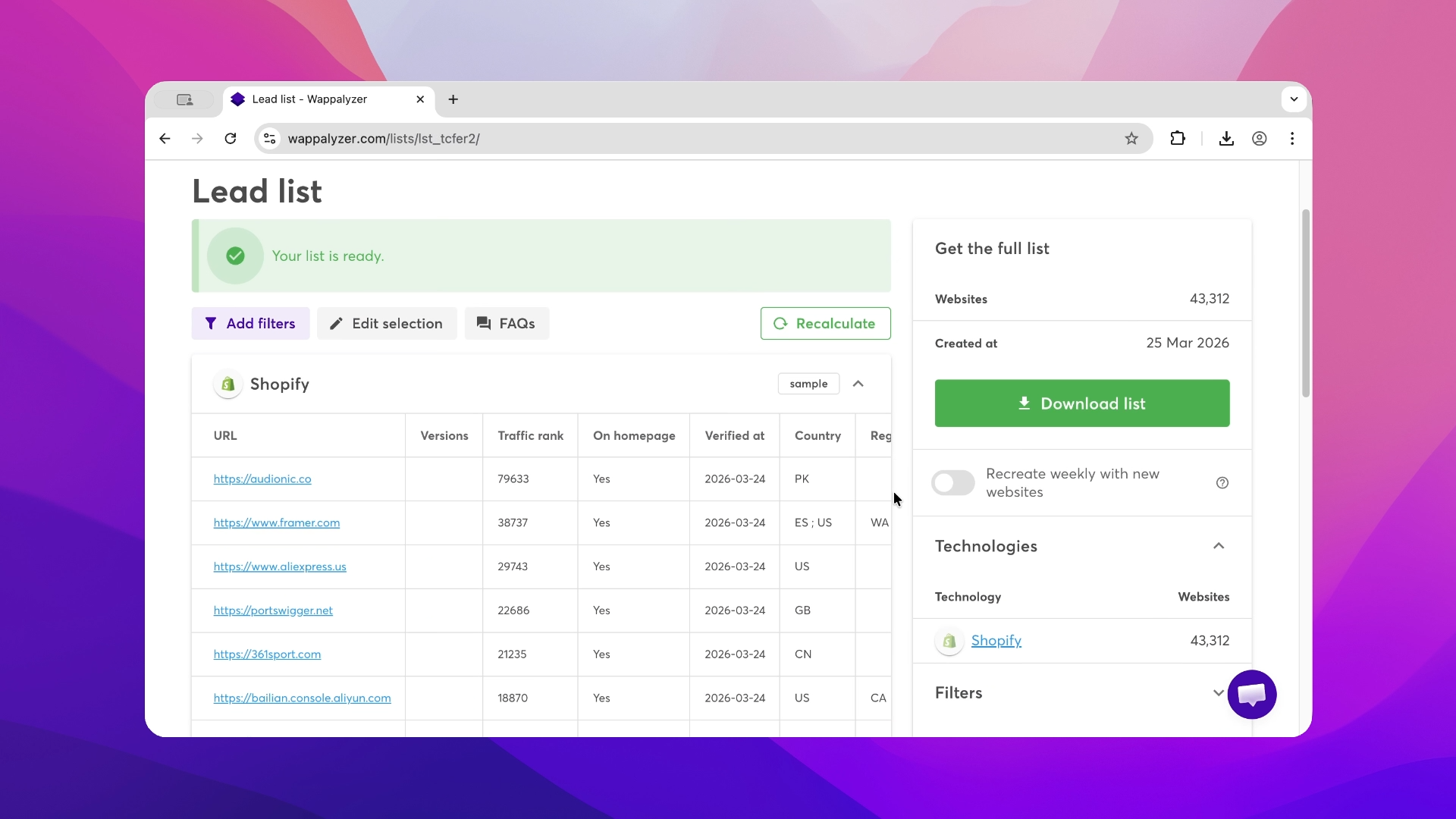The height and width of the screenshot is (819, 1456).
Task: Click the help question mark icon
Action: pos(1222,483)
